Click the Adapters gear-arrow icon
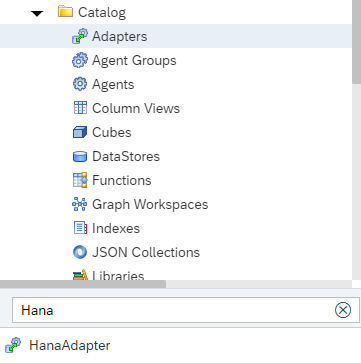The image size is (361, 364). [x=80, y=36]
